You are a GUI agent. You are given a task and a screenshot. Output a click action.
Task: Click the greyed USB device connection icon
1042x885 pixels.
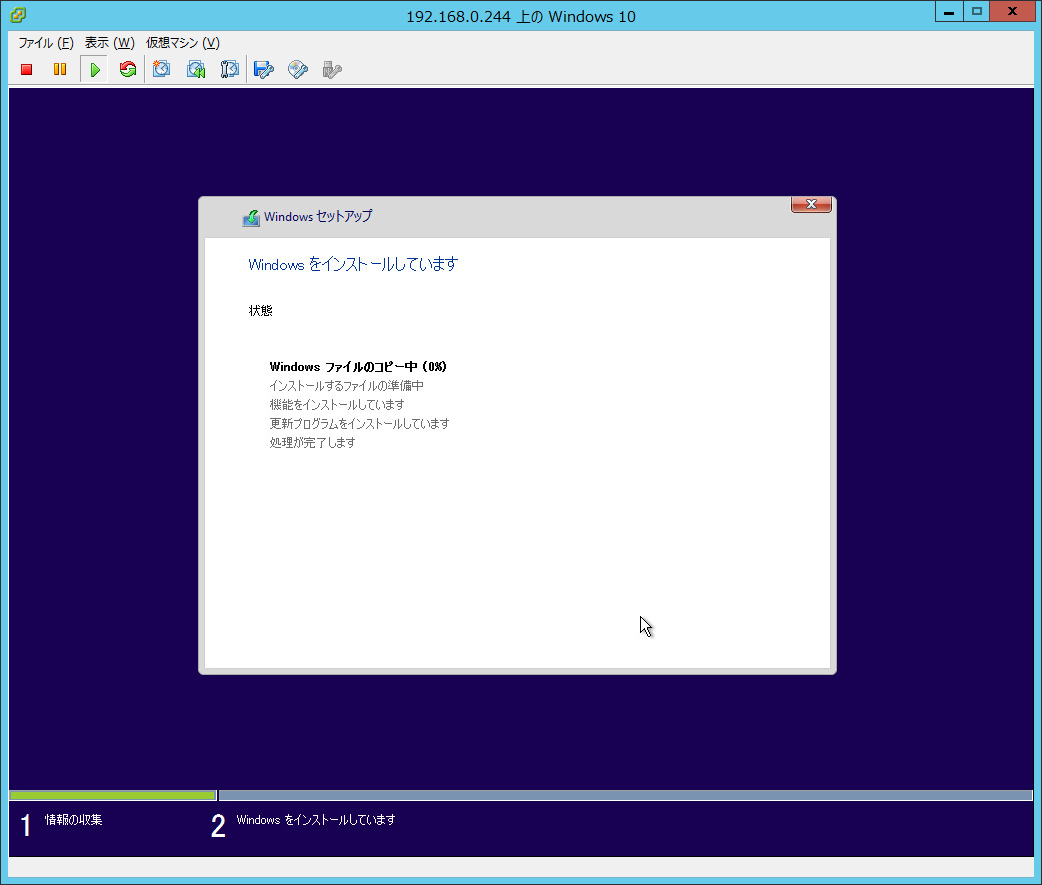[x=332, y=69]
